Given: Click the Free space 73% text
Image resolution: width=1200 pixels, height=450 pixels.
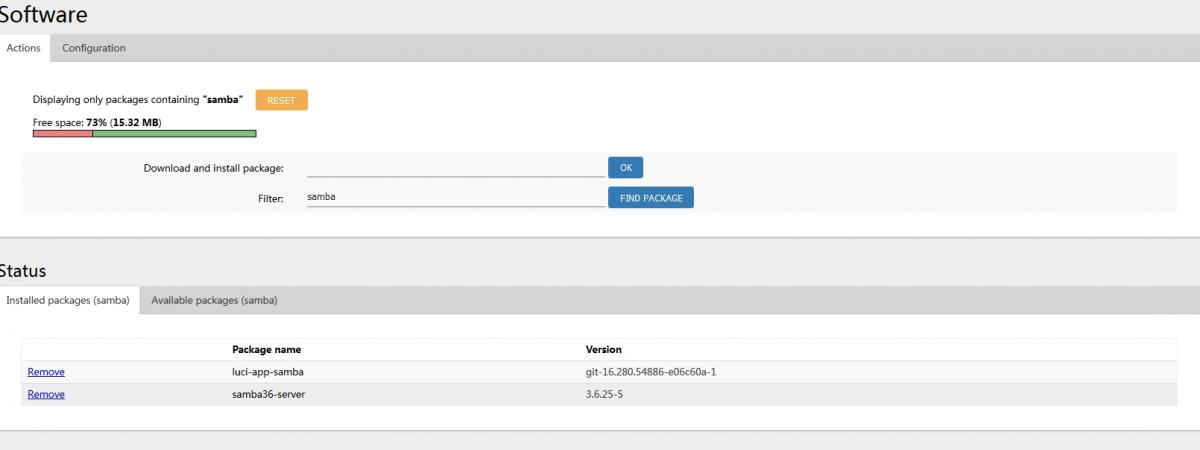Looking at the screenshot, I should coord(97,122).
